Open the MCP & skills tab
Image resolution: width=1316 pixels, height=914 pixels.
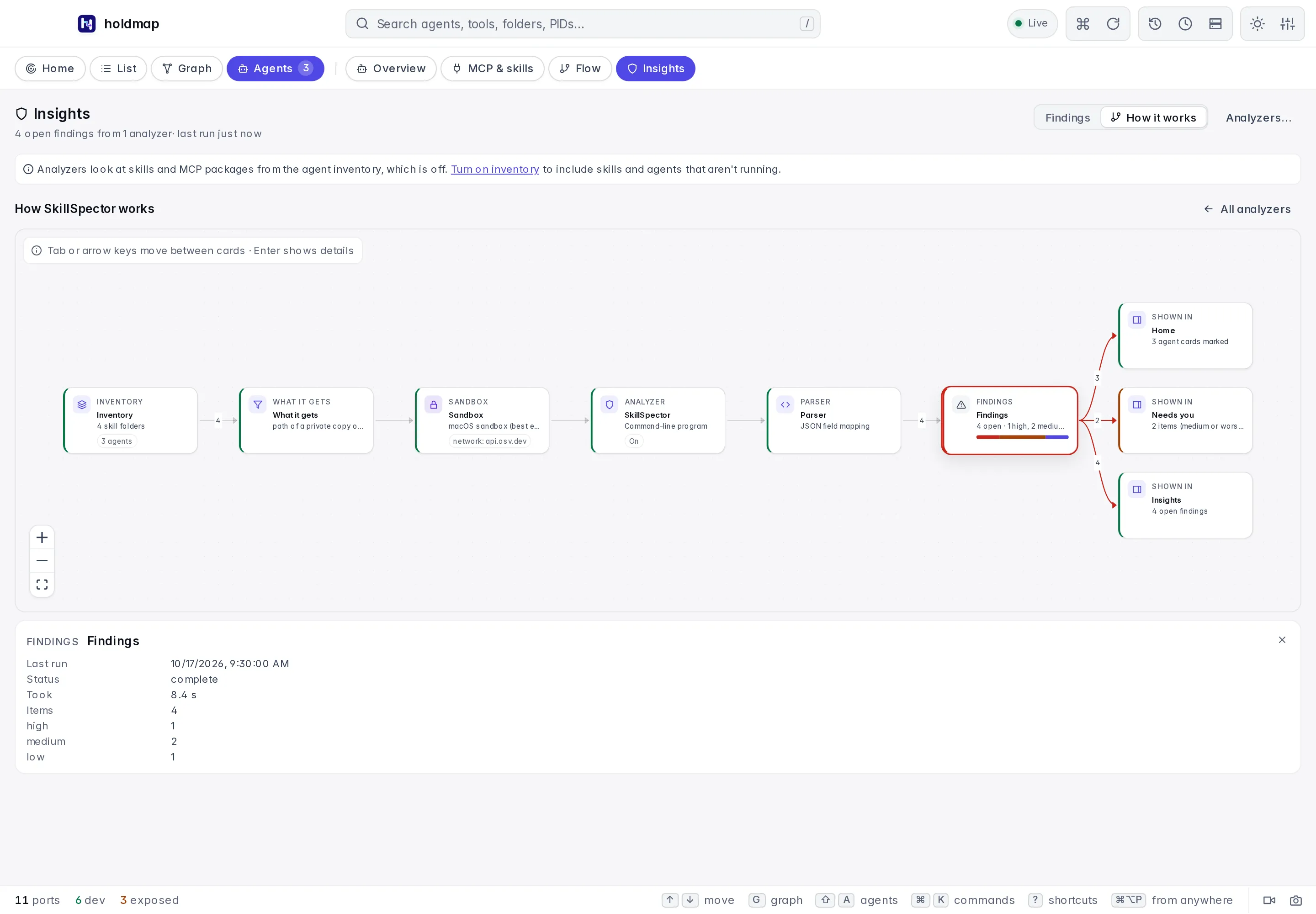point(493,69)
